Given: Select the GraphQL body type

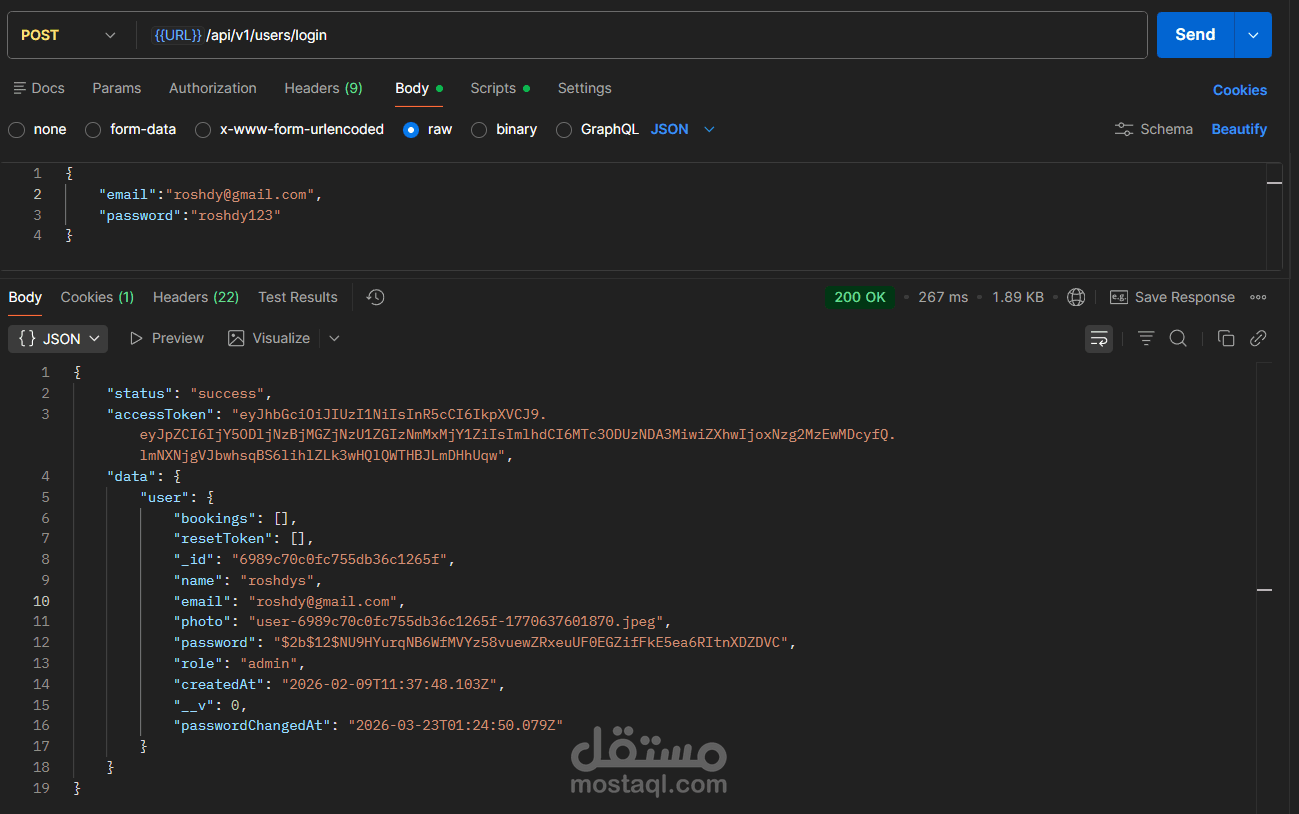Looking at the screenshot, I should point(564,129).
